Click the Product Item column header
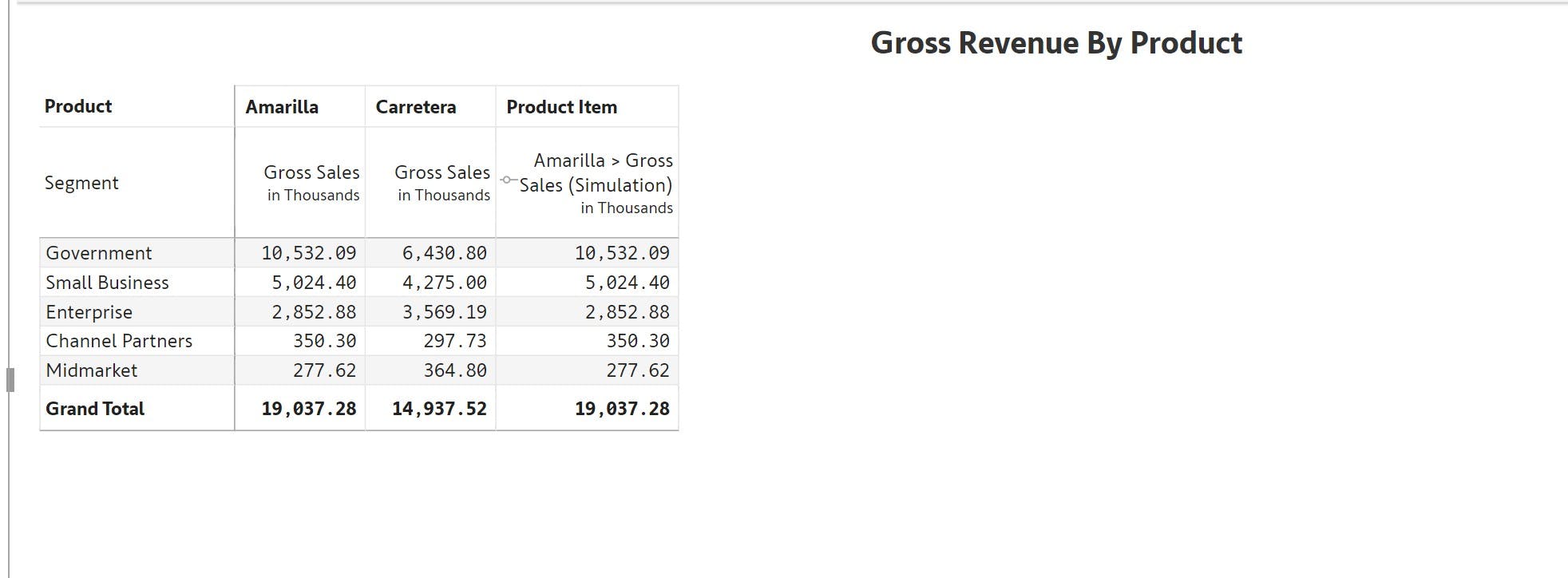Image resolution: width=1568 pixels, height=578 pixels. coord(561,107)
